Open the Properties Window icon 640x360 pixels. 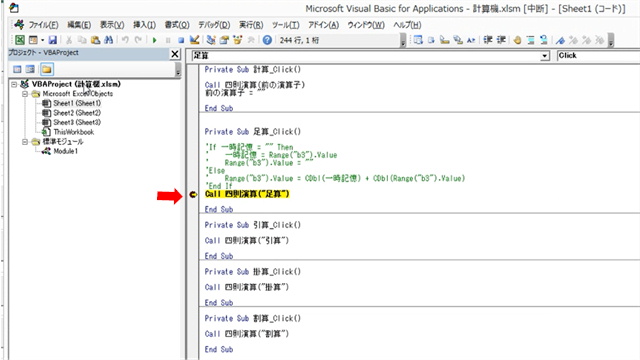tap(224, 40)
